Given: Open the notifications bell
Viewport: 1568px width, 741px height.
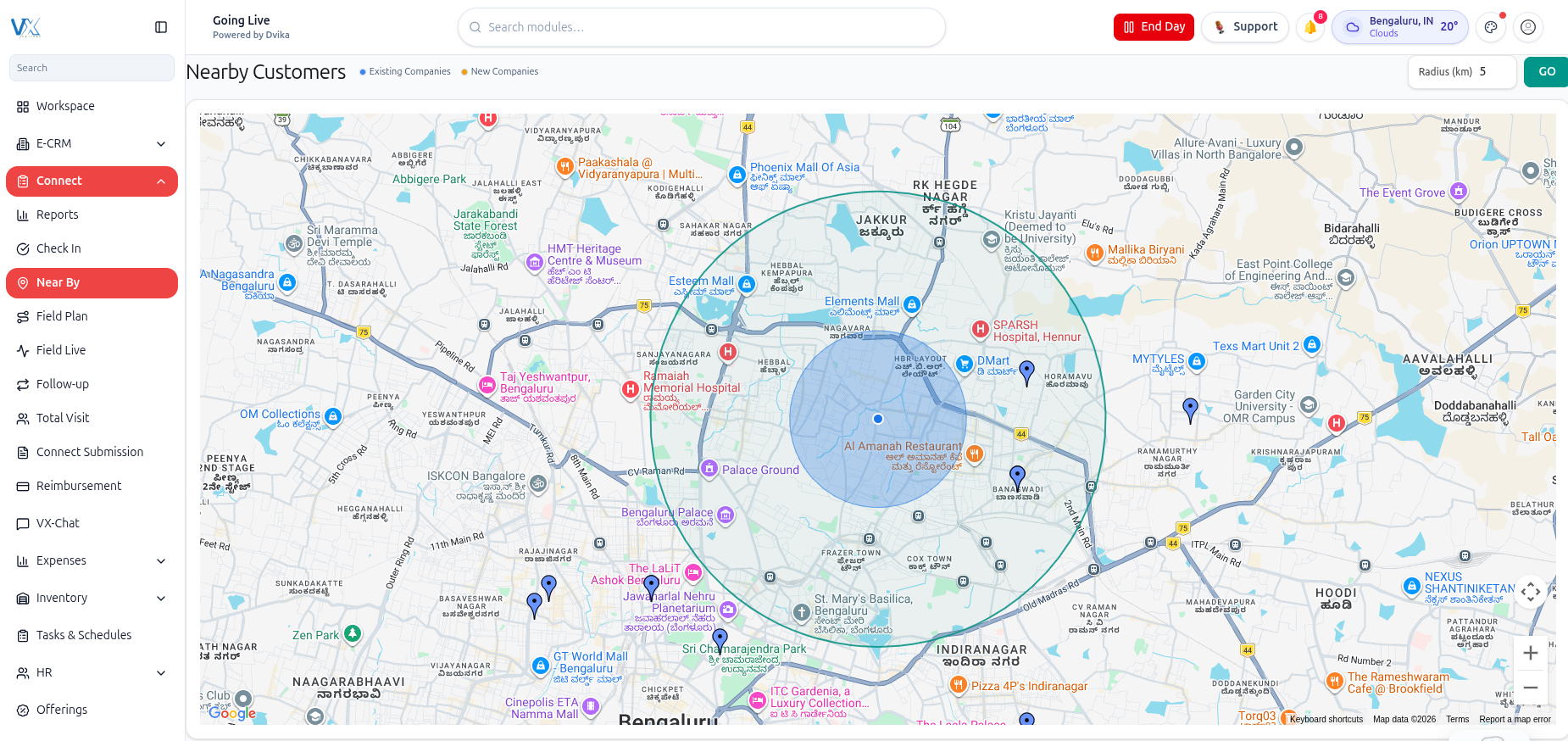Looking at the screenshot, I should tap(1310, 27).
